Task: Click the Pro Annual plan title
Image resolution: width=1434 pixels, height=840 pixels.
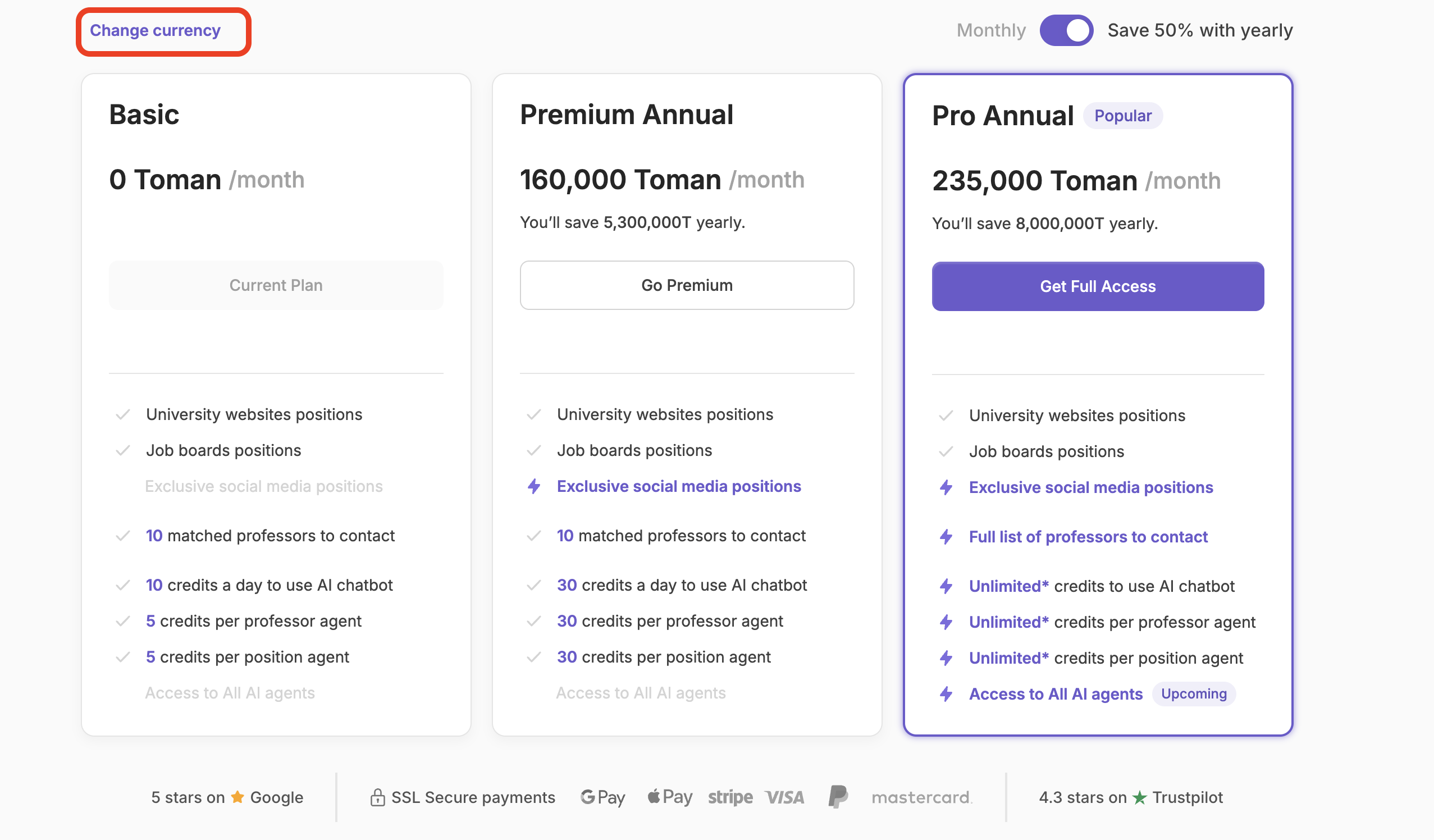Action: tap(1003, 116)
